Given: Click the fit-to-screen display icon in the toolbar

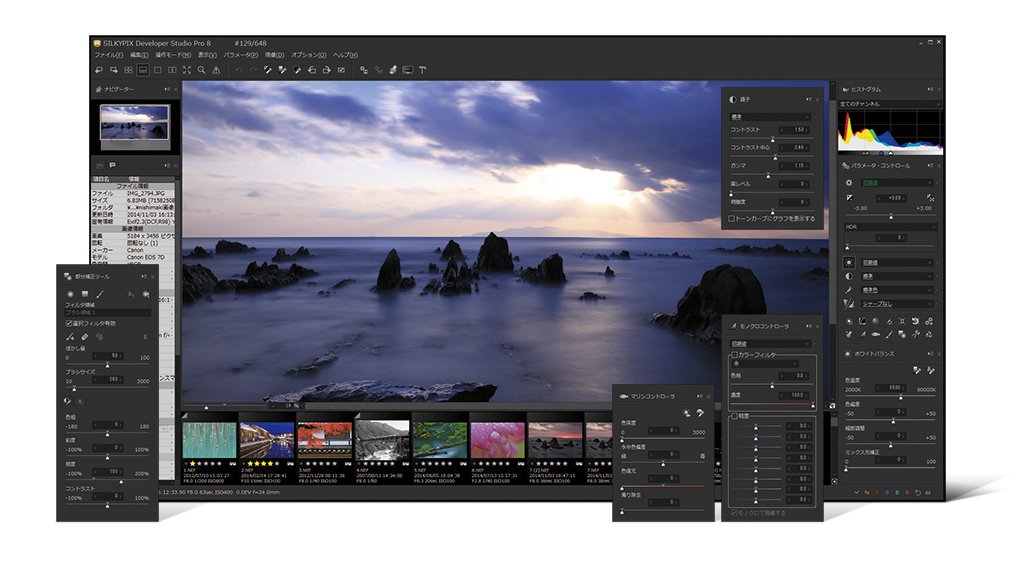Looking at the screenshot, I should (x=186, y=70).
